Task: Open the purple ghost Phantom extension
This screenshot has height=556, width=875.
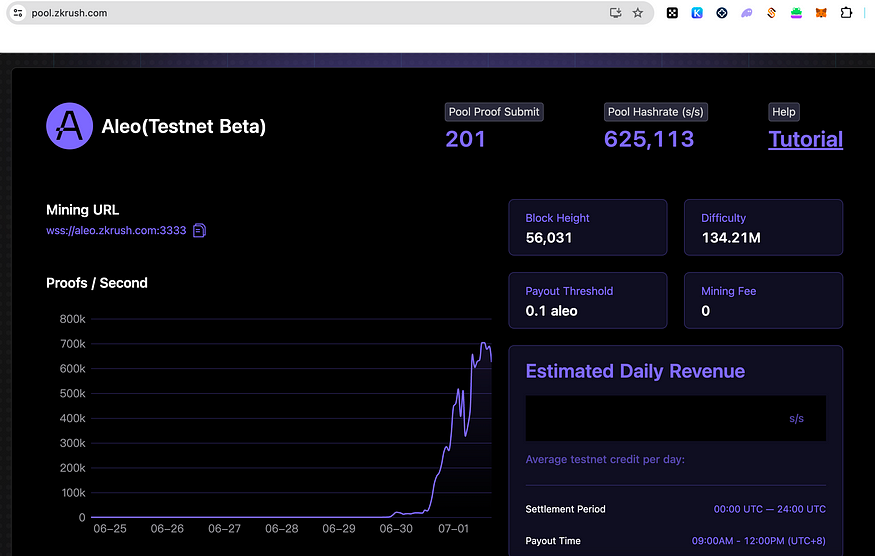Action: coord(747,13)
